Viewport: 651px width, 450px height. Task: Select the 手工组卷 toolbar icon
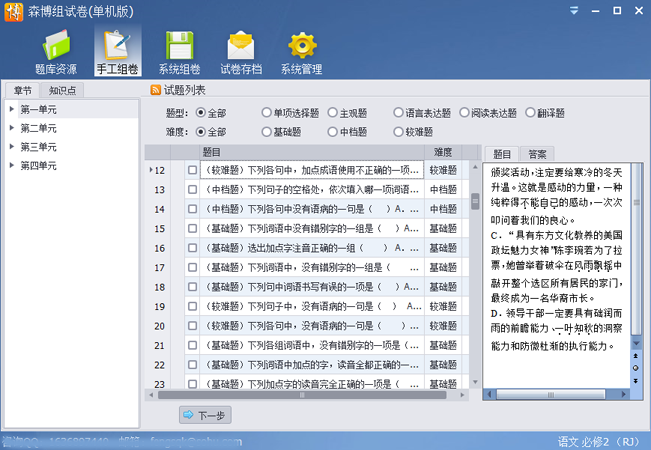pos(118,47)
